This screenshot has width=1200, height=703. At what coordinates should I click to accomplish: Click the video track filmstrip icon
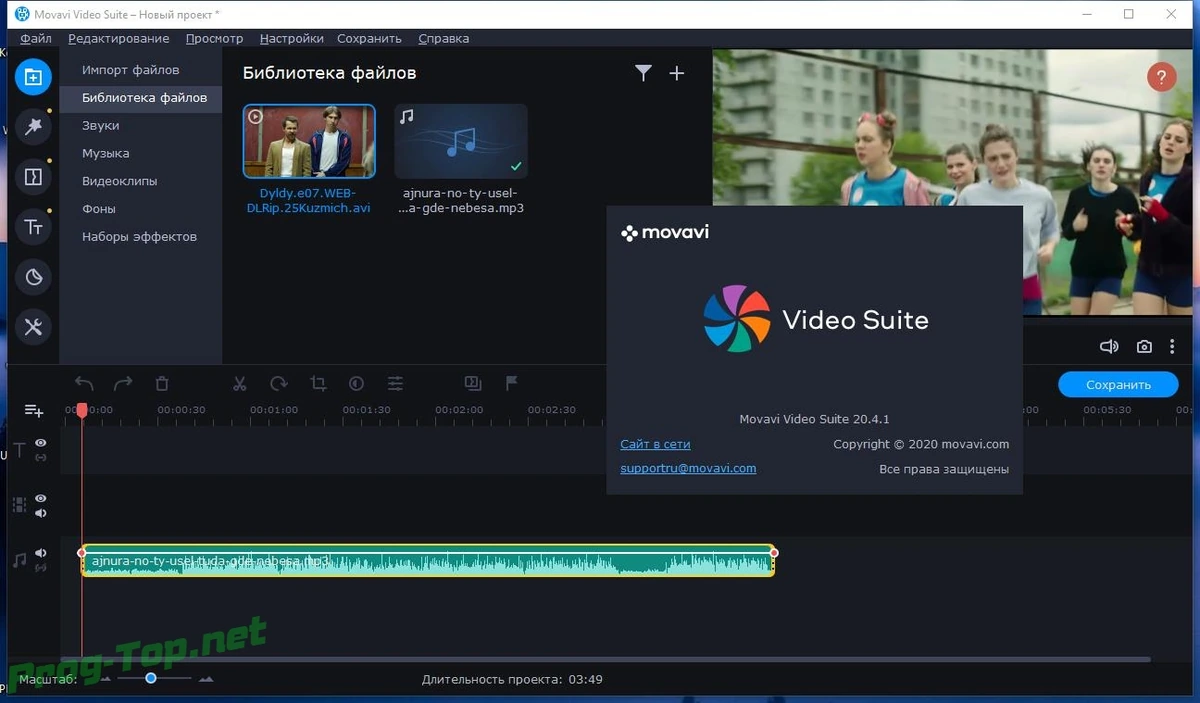19,505
